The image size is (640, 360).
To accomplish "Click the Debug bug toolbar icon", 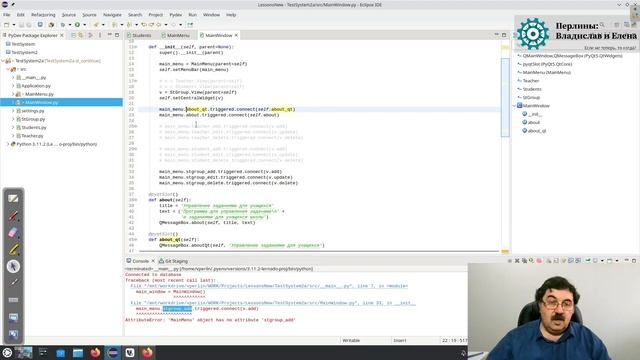I will click(63, 25).
